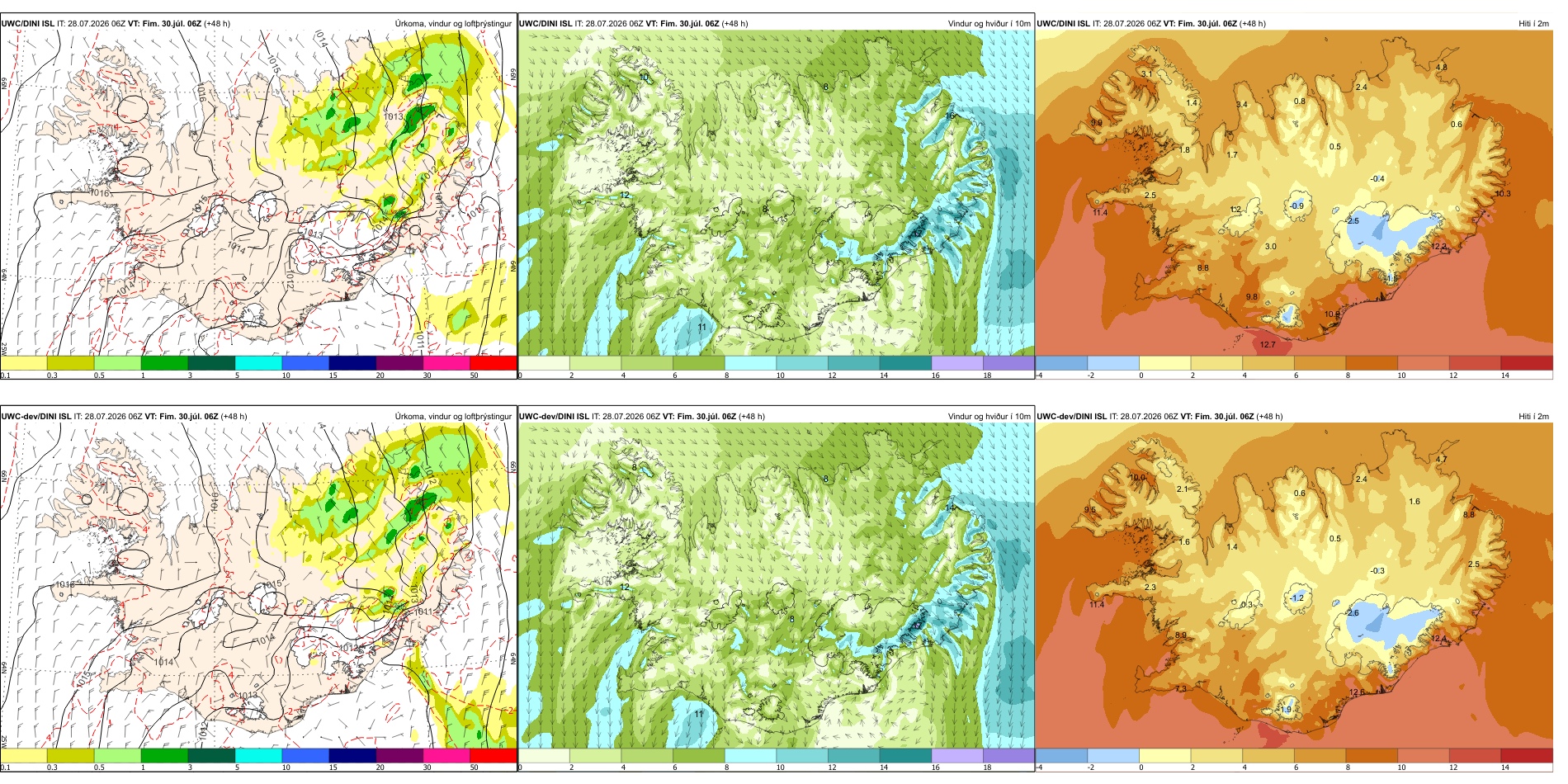
Task: Pick the purple 20-30 swatch in UWC-dev precipitation legend
Action: coord(399,756)
